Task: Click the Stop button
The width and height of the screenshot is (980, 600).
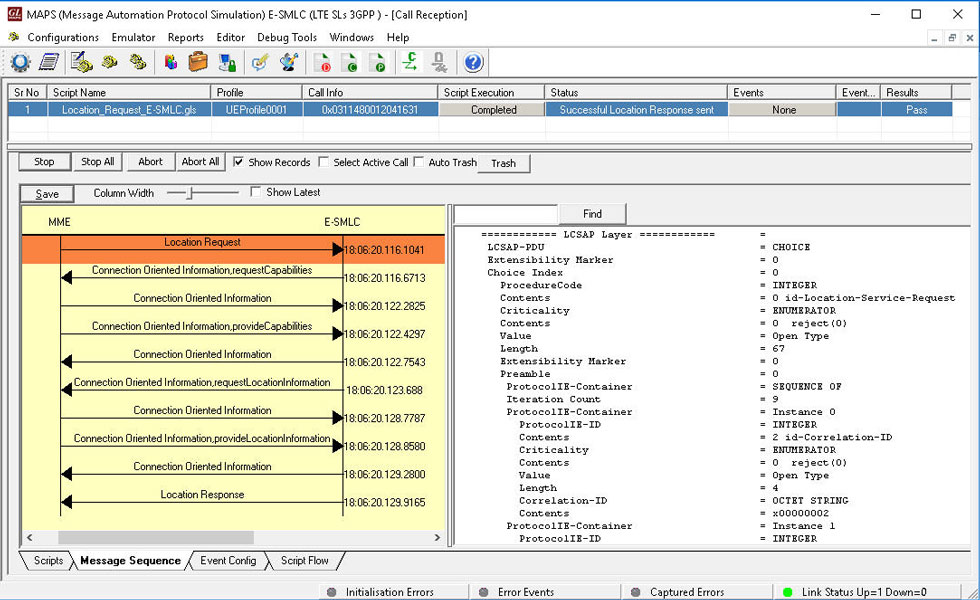Action: (44, 162)
